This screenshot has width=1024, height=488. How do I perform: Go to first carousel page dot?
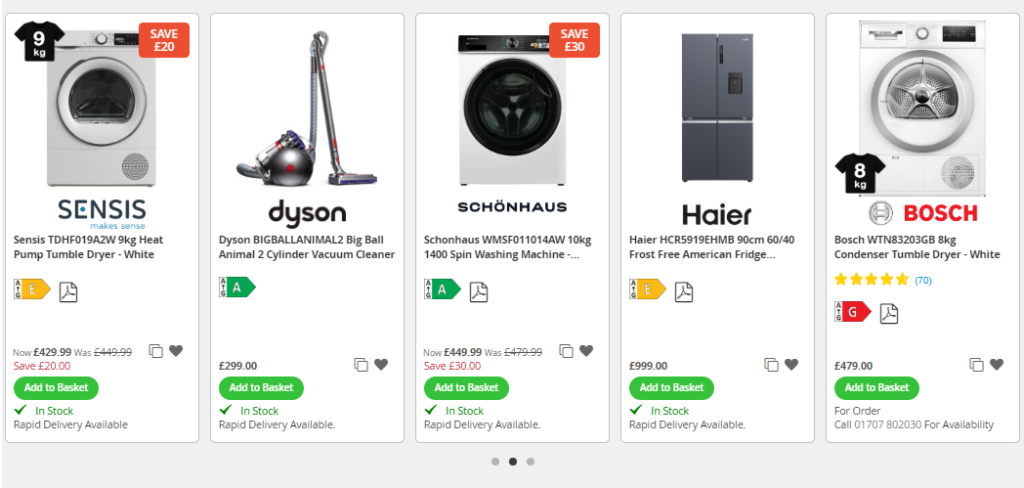pyautogui.click(x=495, y=462)
